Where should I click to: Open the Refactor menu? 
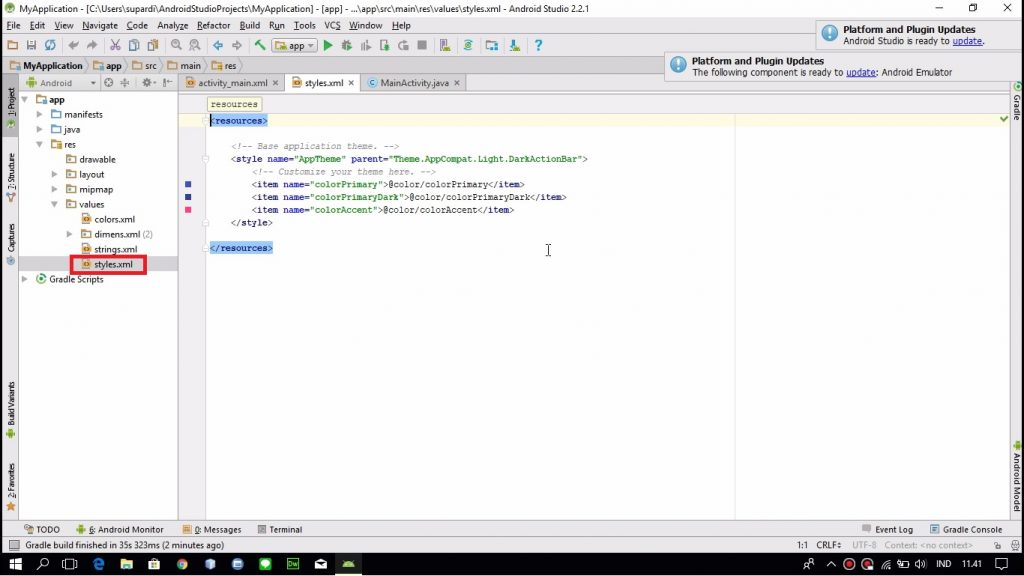(x=213, y=25)
